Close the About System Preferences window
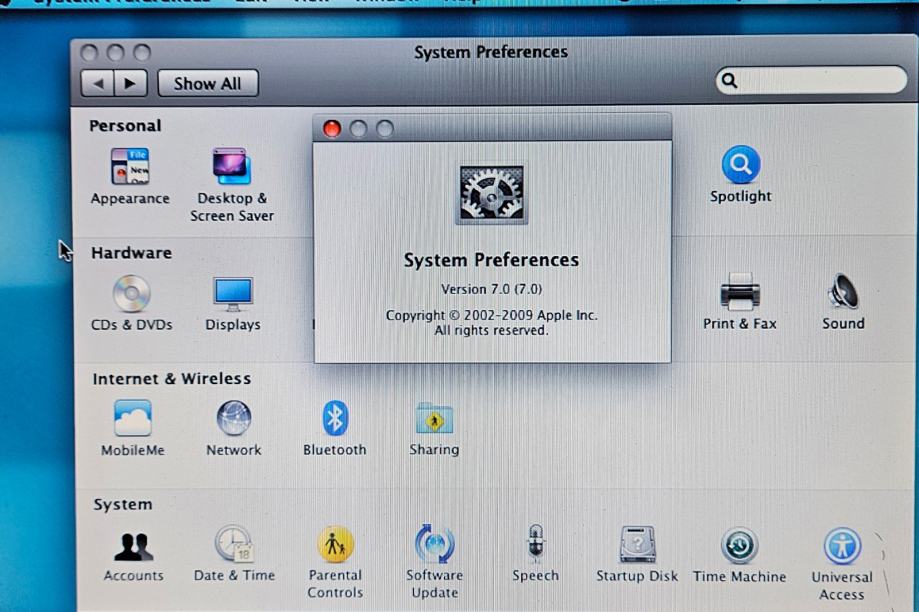 [x=332, y=128]
